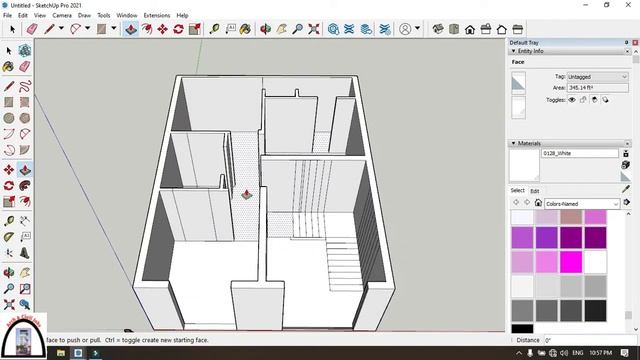Click the Area value field

point(598,88)
